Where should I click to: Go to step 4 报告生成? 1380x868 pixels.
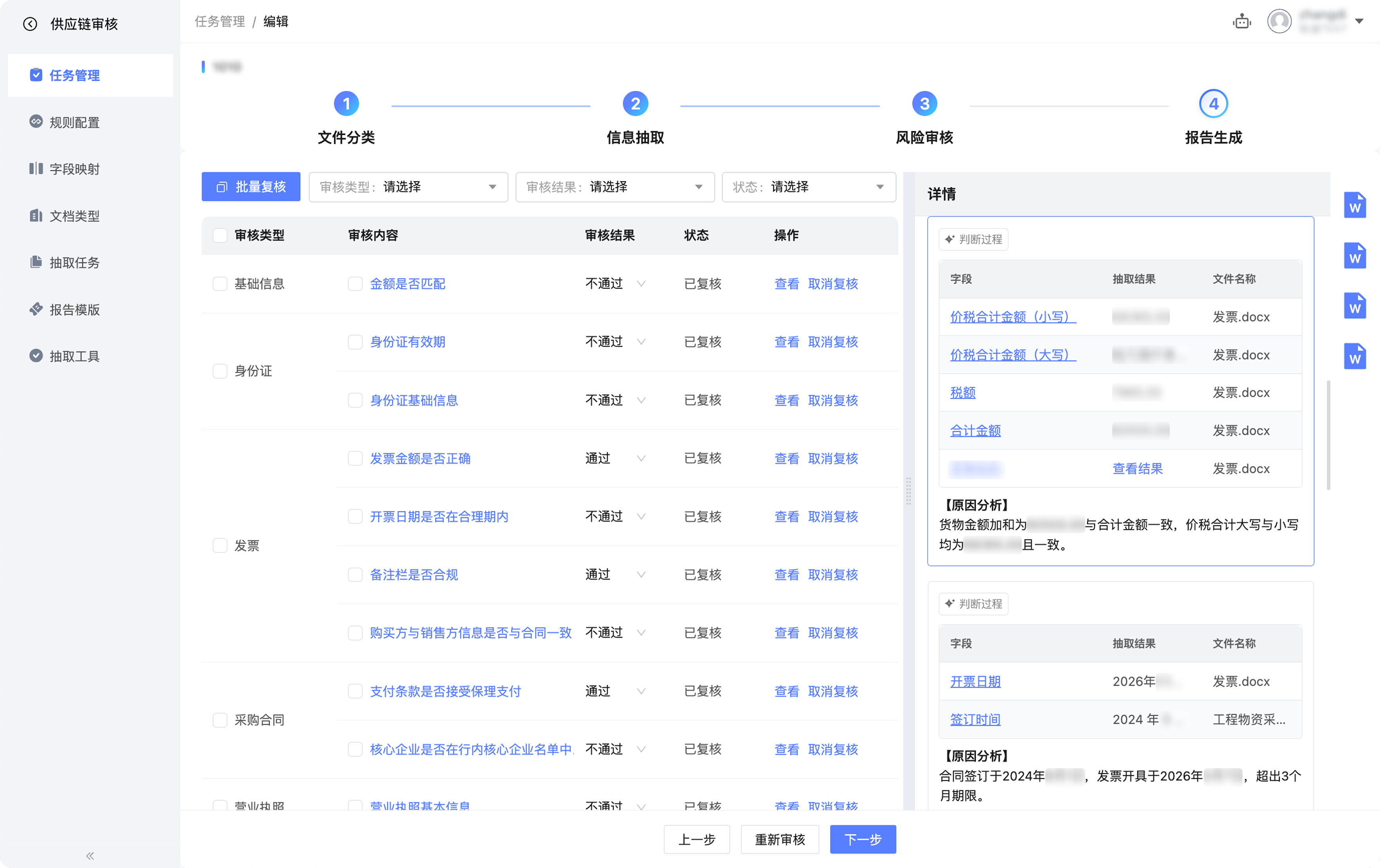click(1213, 104)
